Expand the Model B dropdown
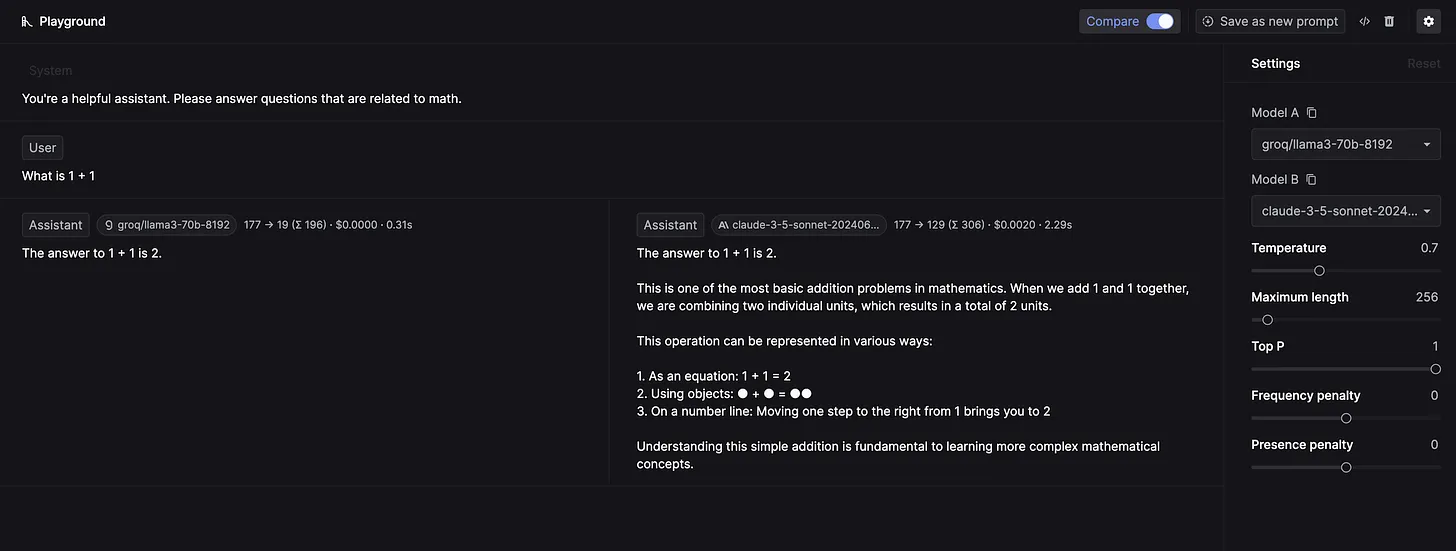This screenshot has width=1456, height=551. tap(1345, 211)
